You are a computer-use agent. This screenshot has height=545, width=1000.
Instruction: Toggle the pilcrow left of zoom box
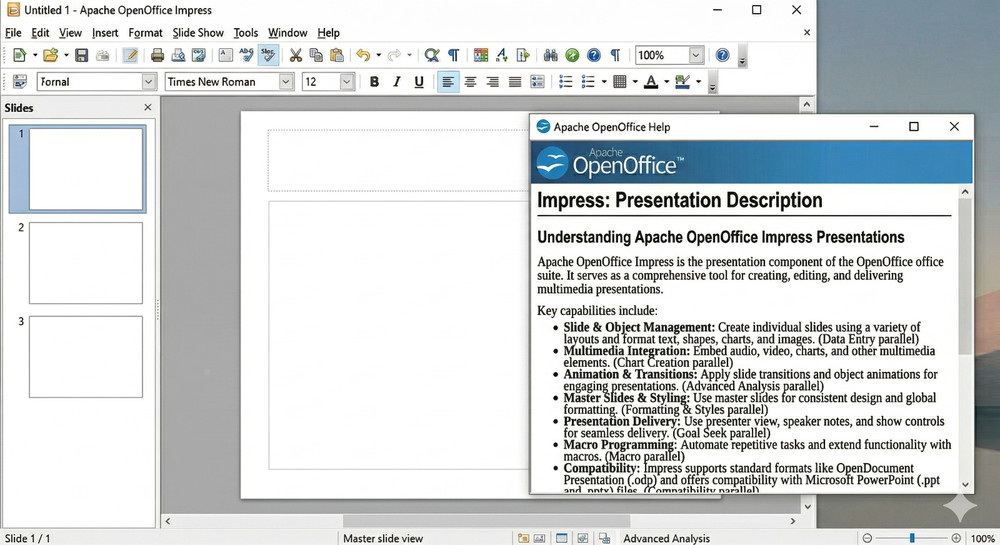(615, 55)
